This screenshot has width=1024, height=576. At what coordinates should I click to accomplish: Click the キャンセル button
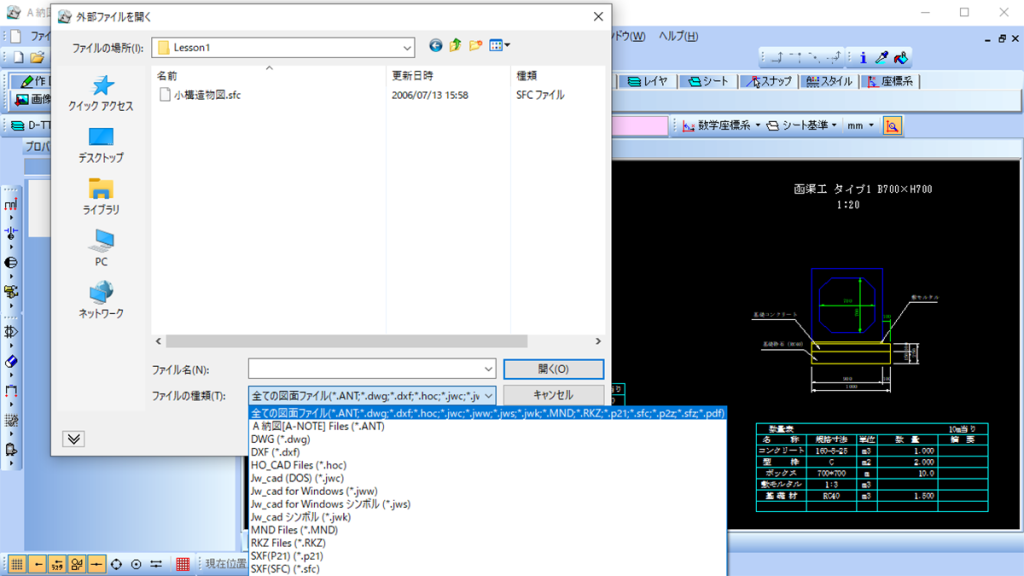pyautogui.click(x=553, y=395)
